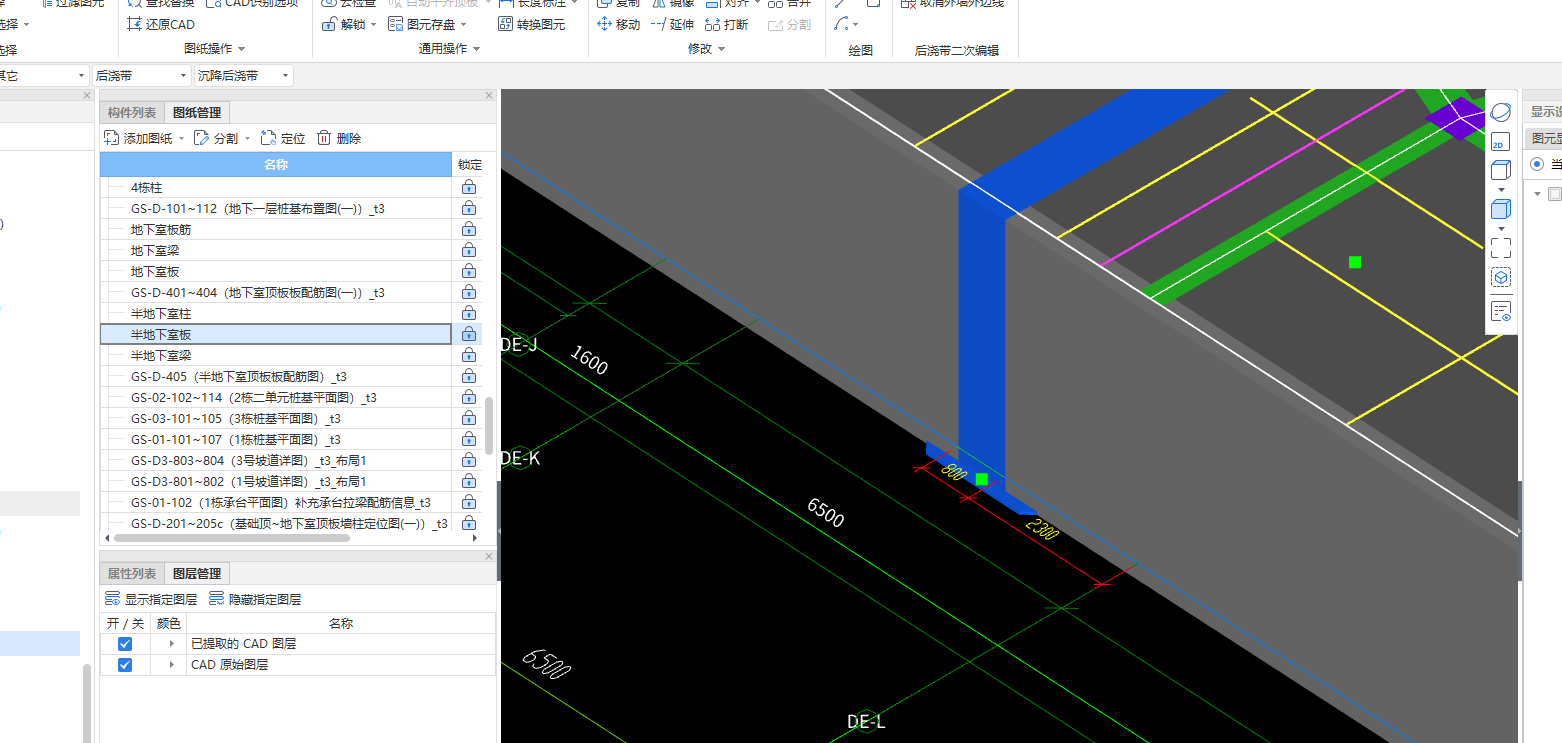Click the 解锁 unlock tool icon

pyautogui.click(x=330, y=24)
